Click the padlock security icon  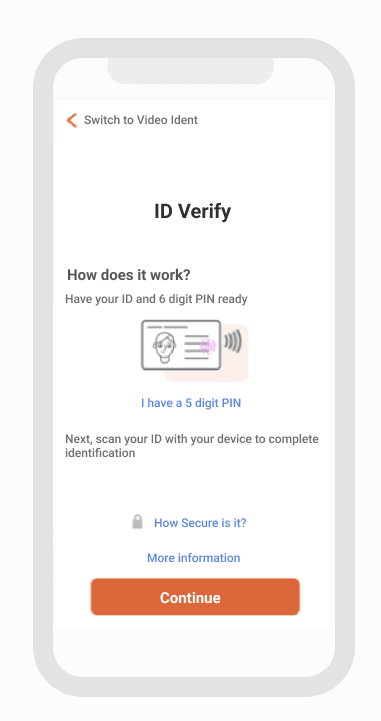tap(137, 521)
